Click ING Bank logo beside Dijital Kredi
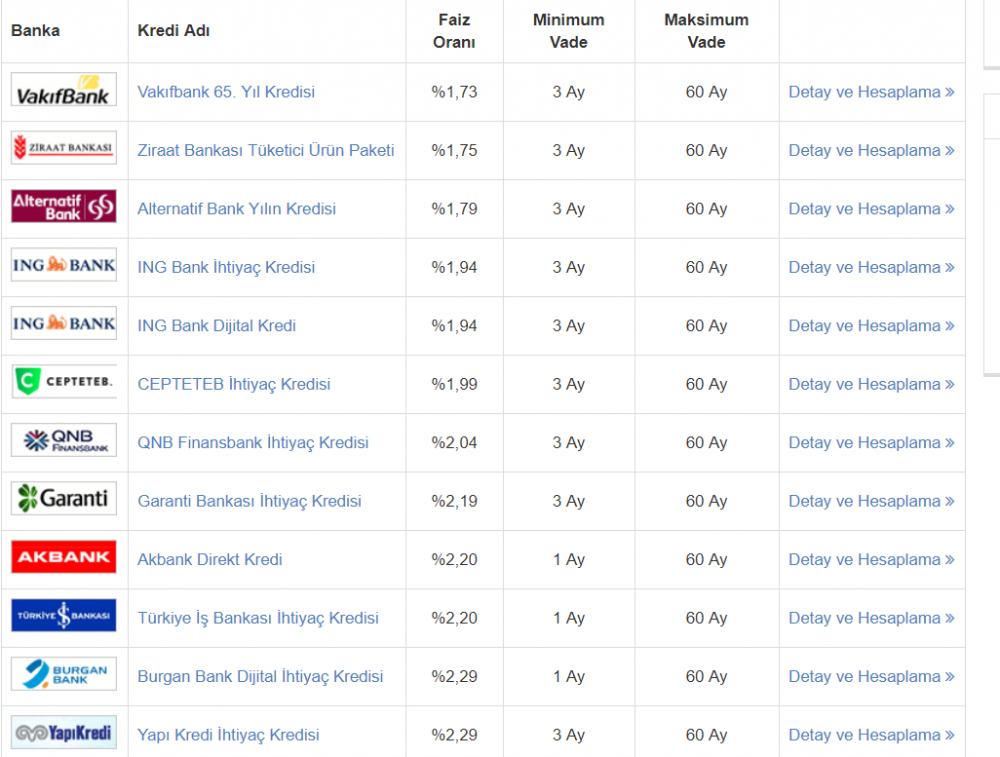The height and width of the screenshot is (757, 1000). pos(64,323)
